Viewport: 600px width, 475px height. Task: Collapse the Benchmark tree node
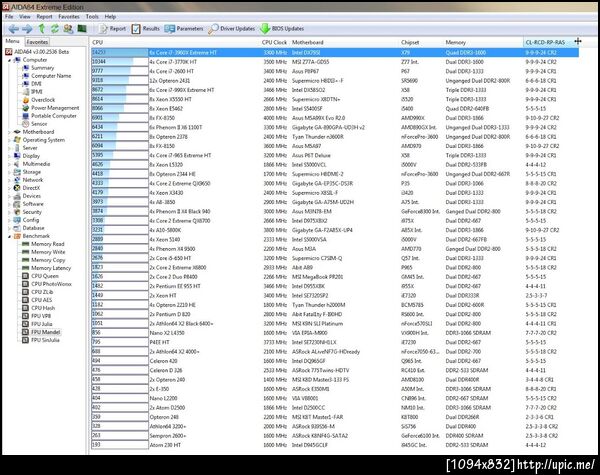10,236
